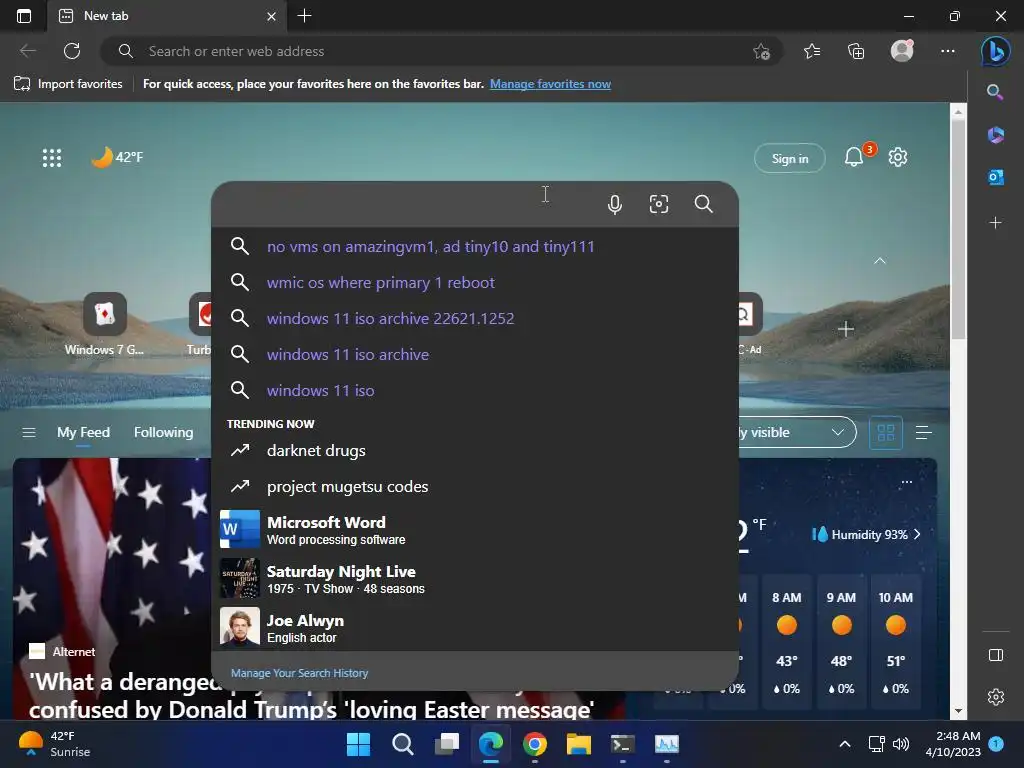Screen dimensions: 1024x768
Task: Add a sidebar app with plus icon
Action: [995, 223]
